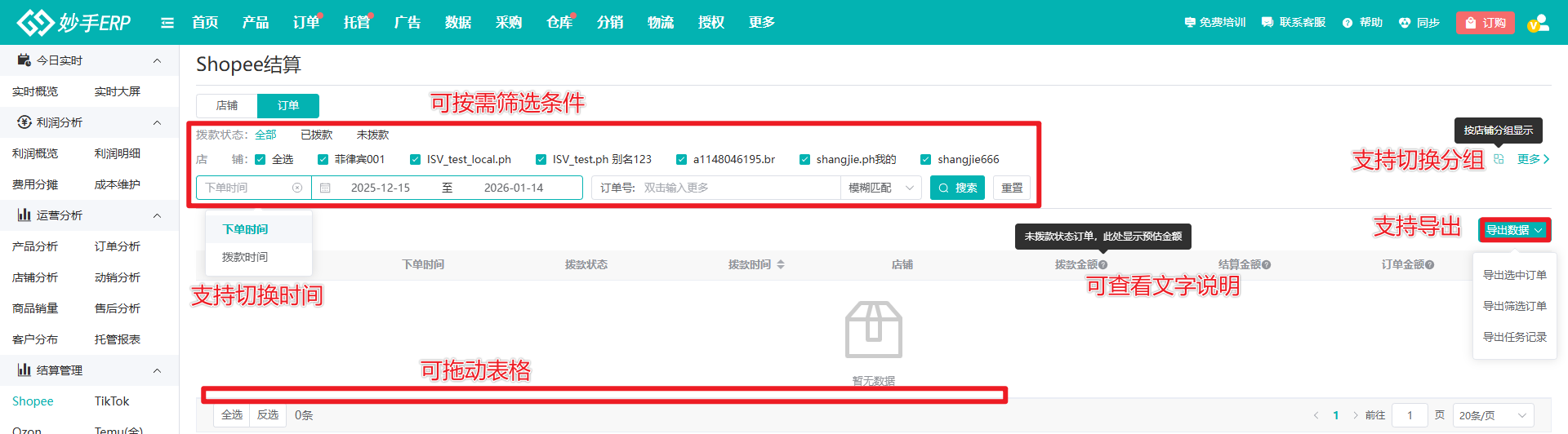Click the 运营分析 chart icon
The width and height of the screenshot is (1568, 434).
pos(24,215)
